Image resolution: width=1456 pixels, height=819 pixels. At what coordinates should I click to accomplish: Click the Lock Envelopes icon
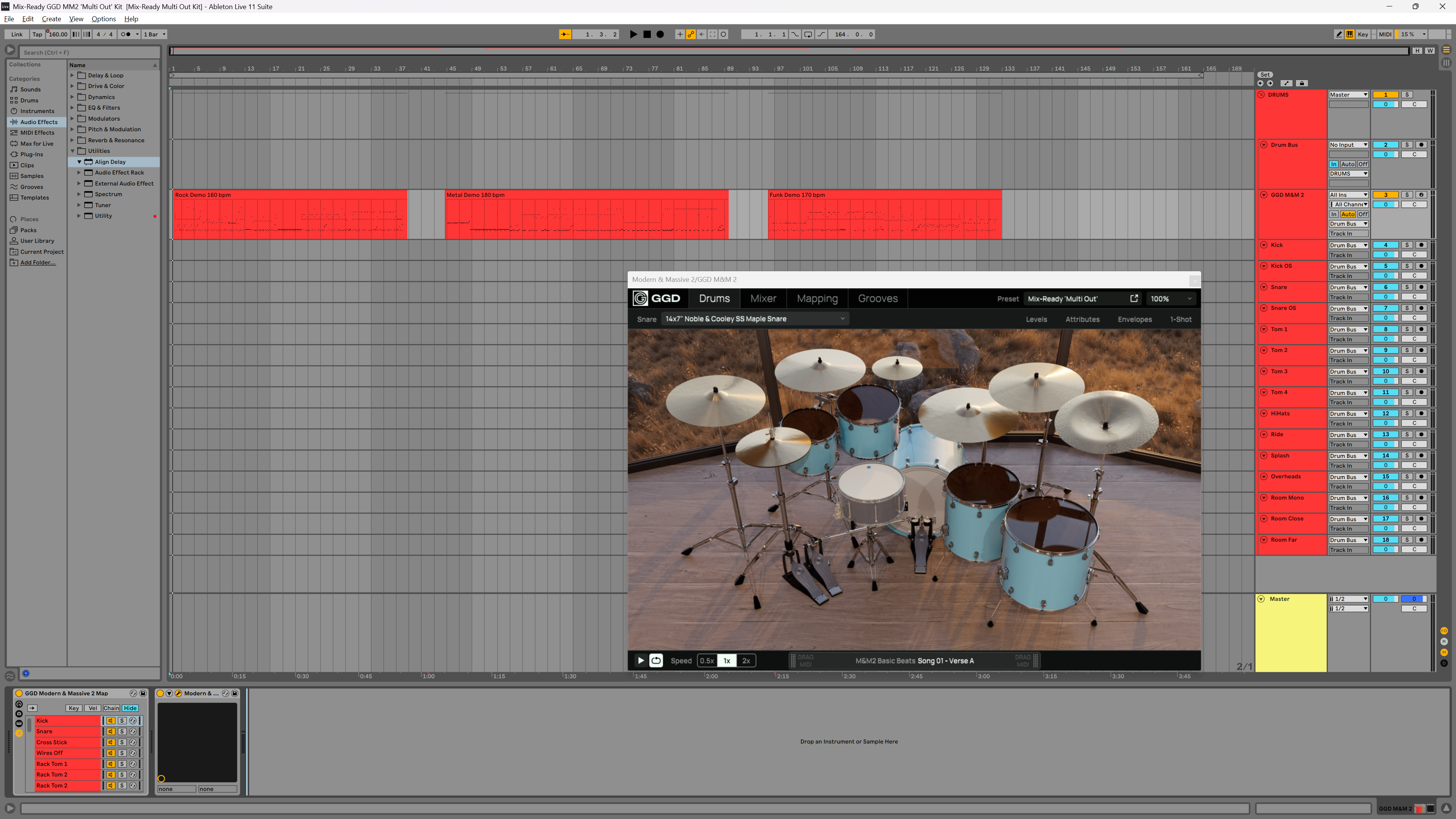(x=1302, y=83)
